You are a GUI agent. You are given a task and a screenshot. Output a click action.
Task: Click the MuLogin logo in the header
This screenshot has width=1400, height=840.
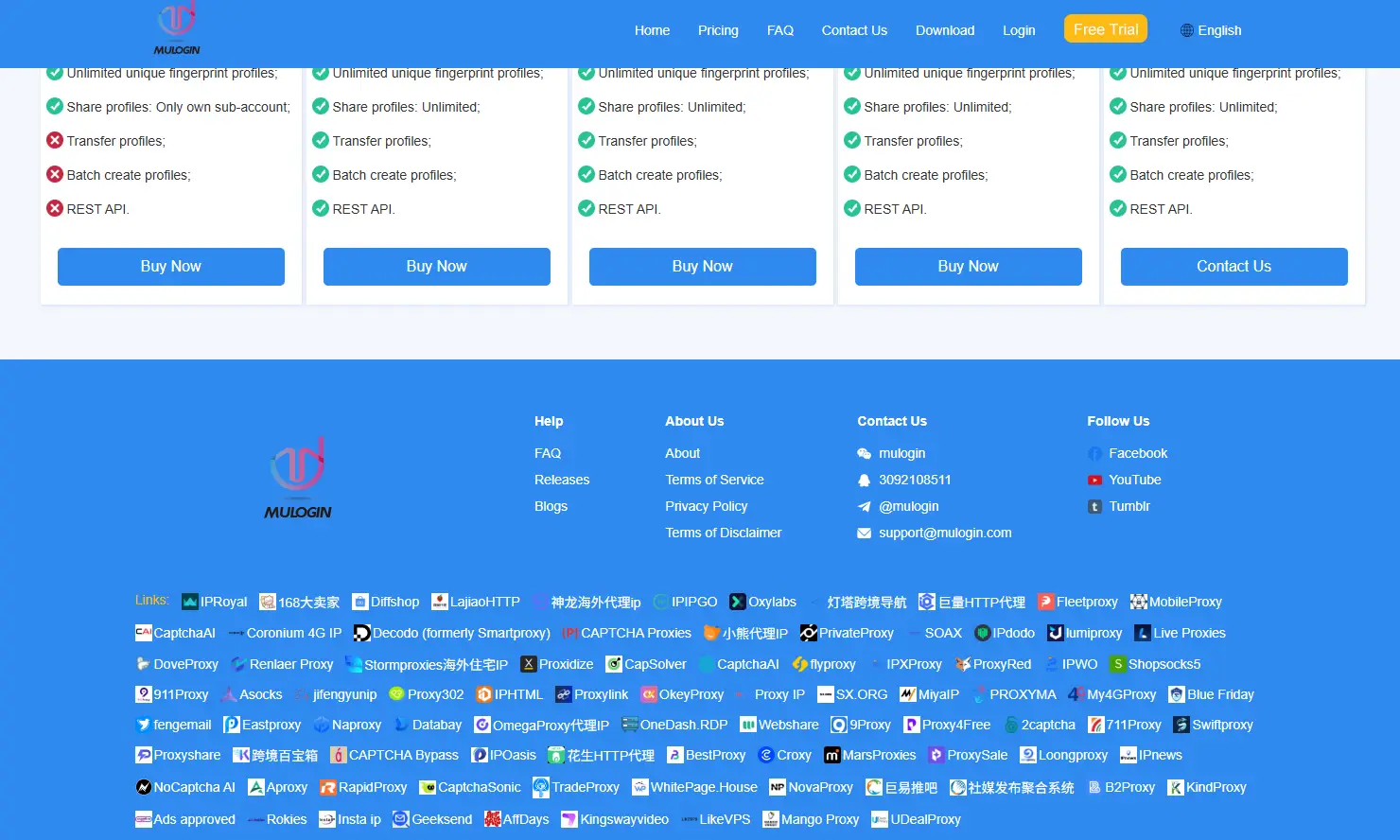click(x=177, y=28)
